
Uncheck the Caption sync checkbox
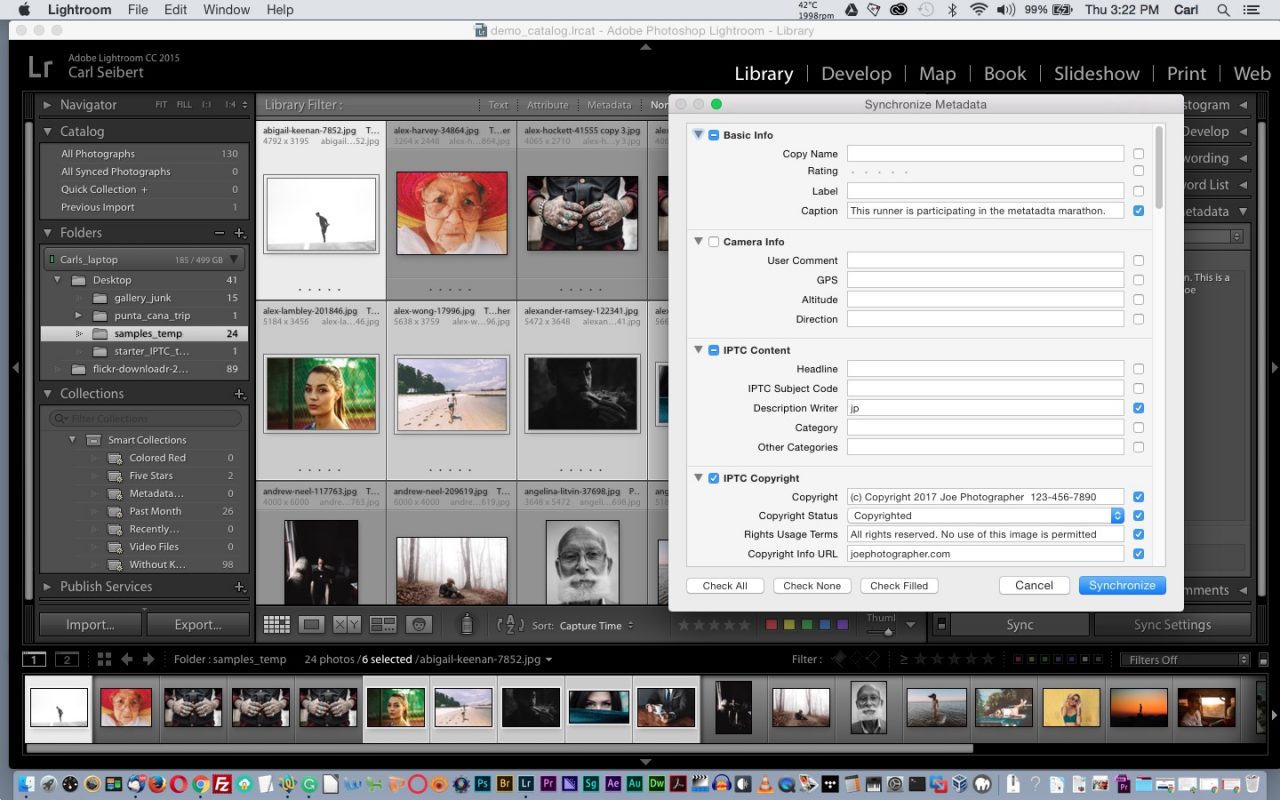pyautogui.click(x=1138, y=211)
